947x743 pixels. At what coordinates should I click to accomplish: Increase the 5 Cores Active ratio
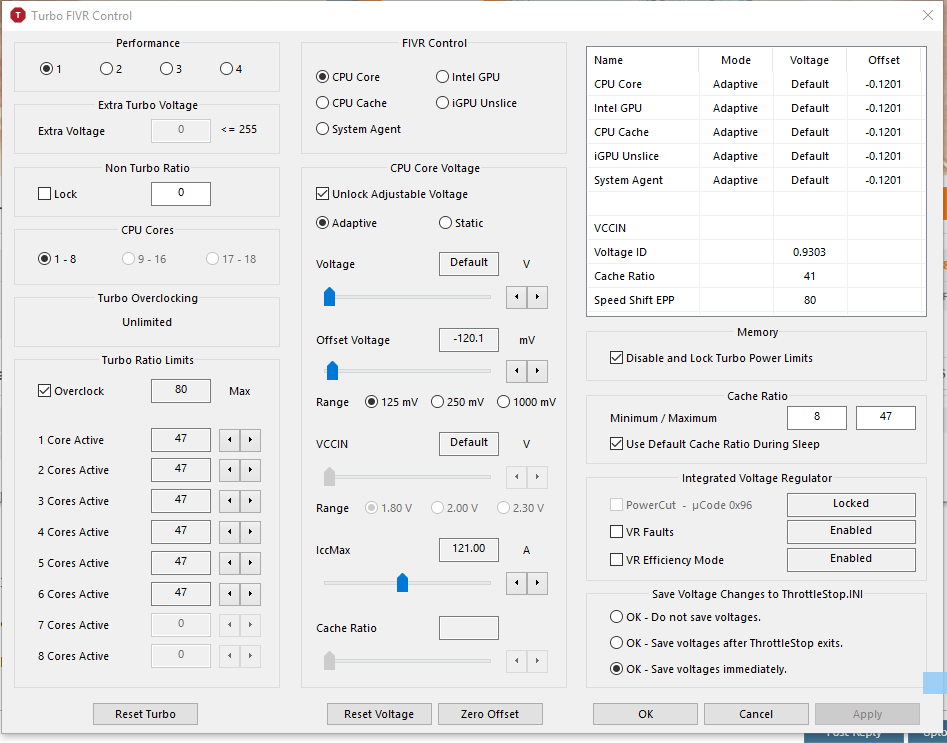point(250,563)
